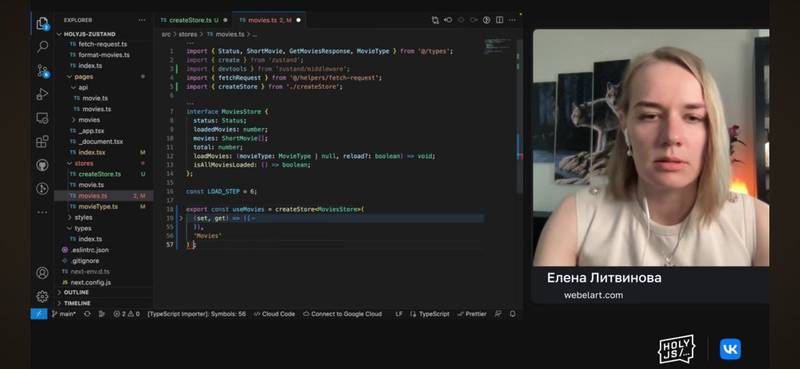Viewport: 800px width, 369px height.
Task: Click TypeScript Importer Symbols: 56 status entry
Action: tap(196, 314)
